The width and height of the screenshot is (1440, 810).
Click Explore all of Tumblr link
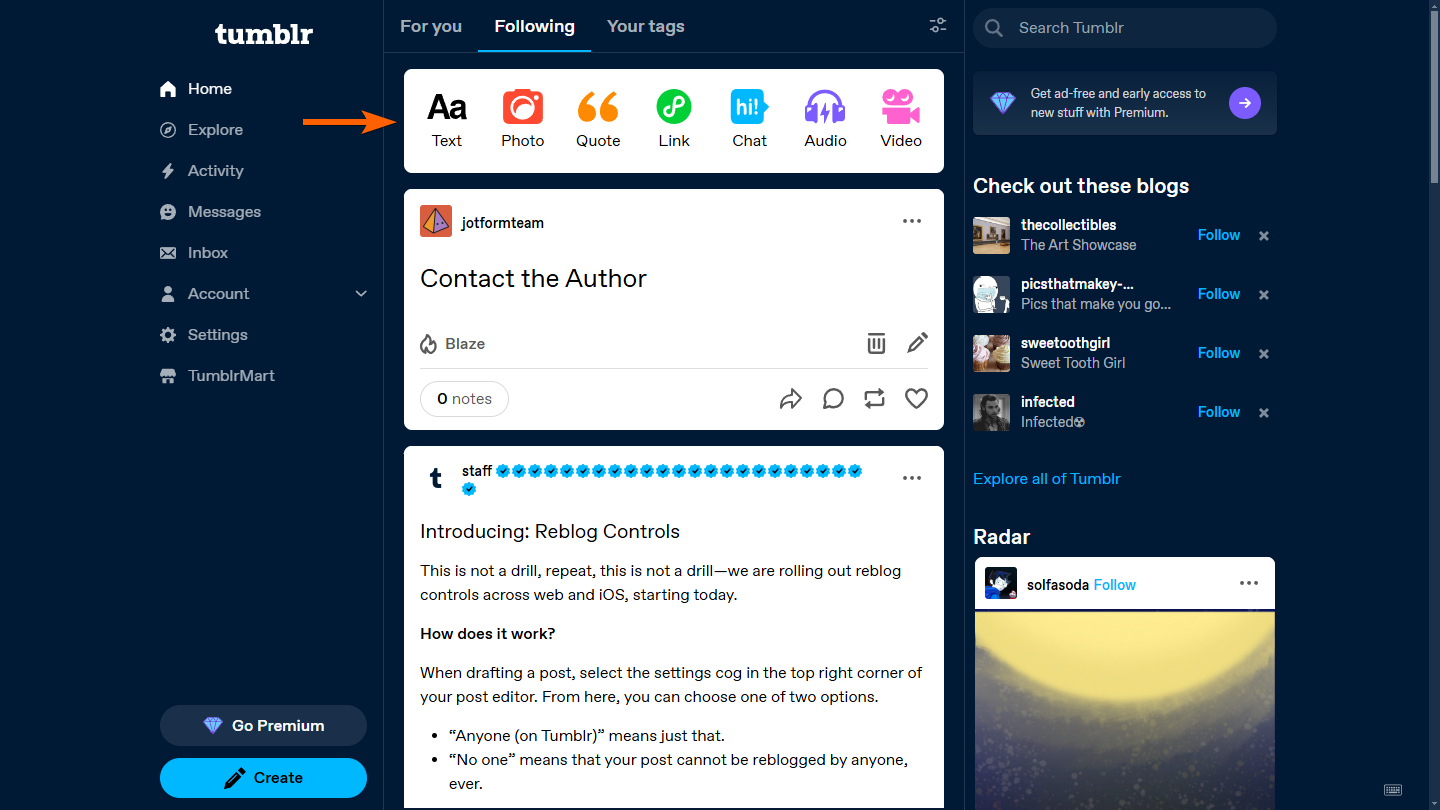1047,479
